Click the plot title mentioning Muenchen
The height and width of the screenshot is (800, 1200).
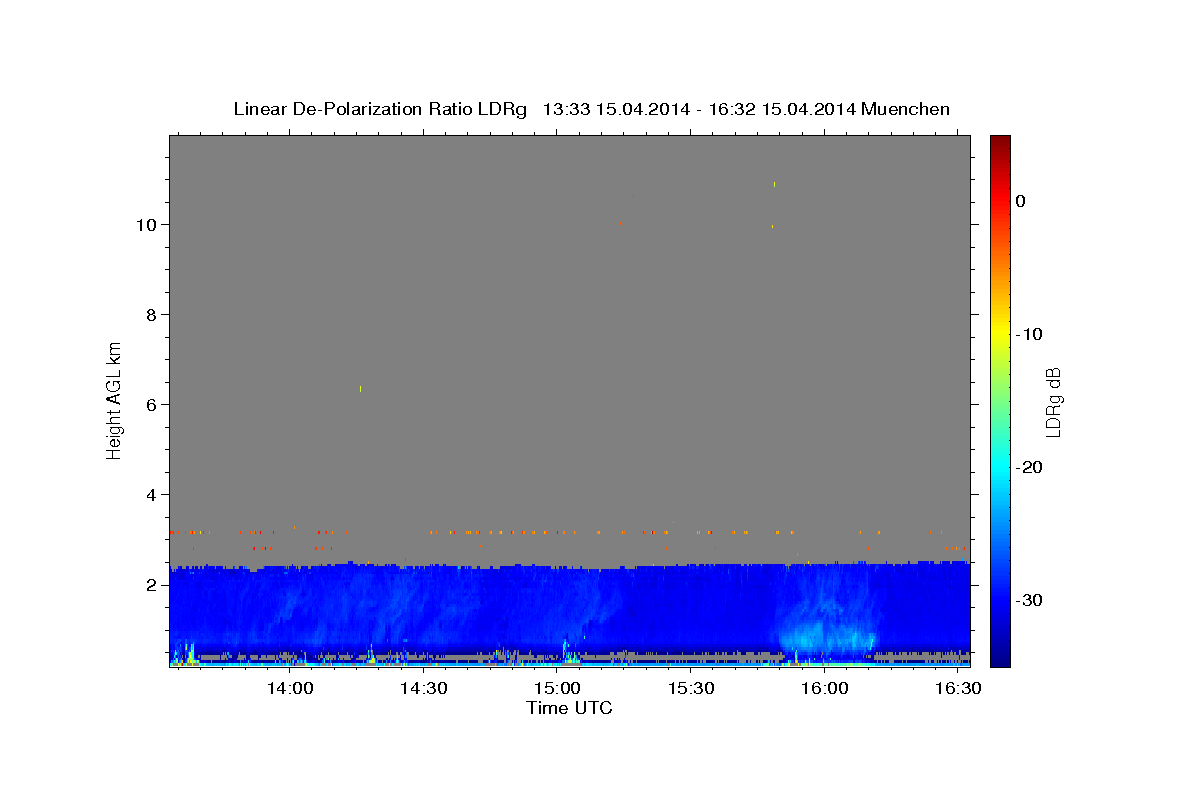click(591, 109)
